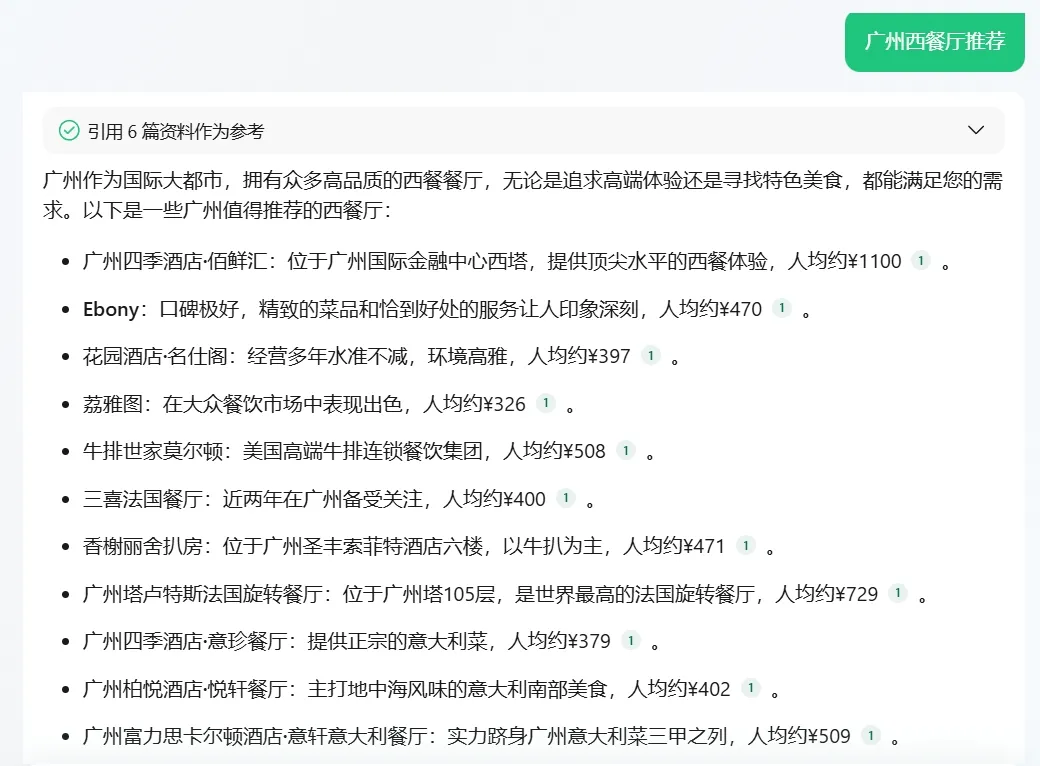The height and width of the screenshot is (766, 1040).
Task: Click citation badge after 人均约¥1100
Action: point(920,261)
